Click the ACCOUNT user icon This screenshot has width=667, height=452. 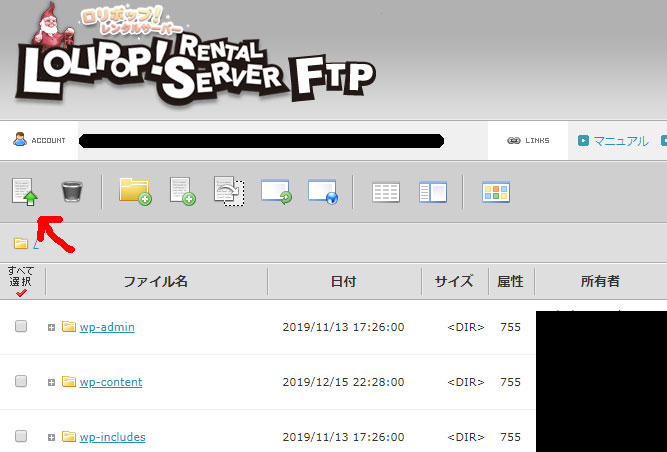20,139
